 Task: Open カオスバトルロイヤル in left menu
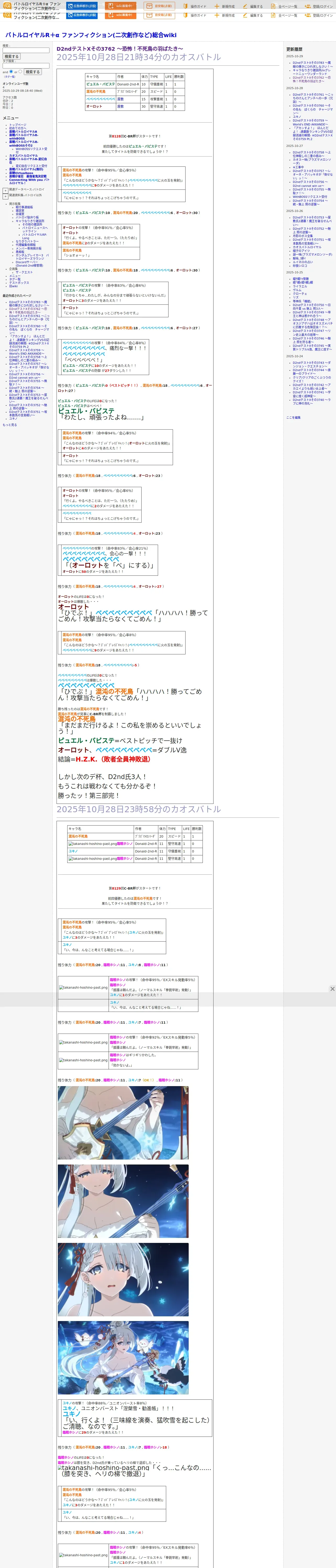pos(23,156)
